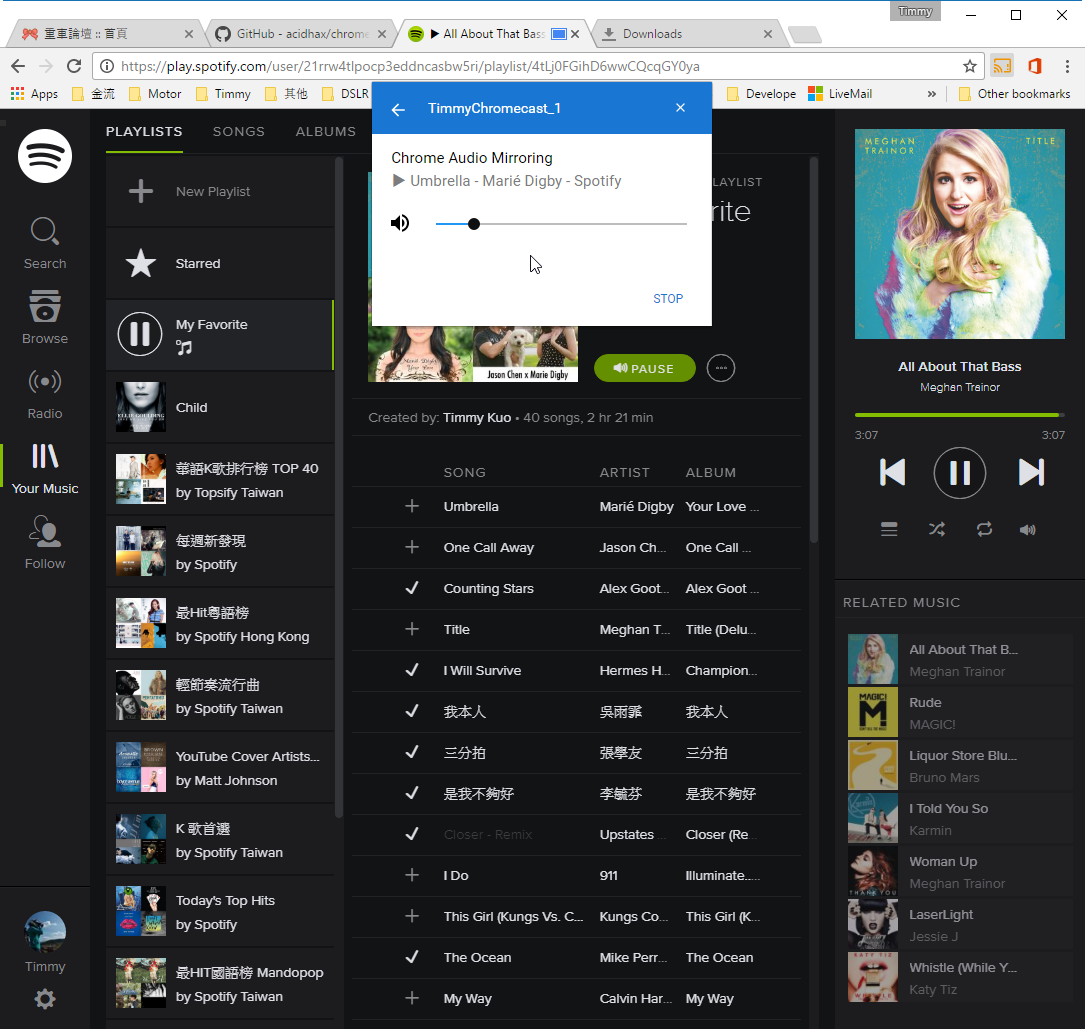Switch to ALBUMS tab
Image resolution: width=1085 pixels, height=1029 pixels.
pyautogui.click(x=325, y=131)
